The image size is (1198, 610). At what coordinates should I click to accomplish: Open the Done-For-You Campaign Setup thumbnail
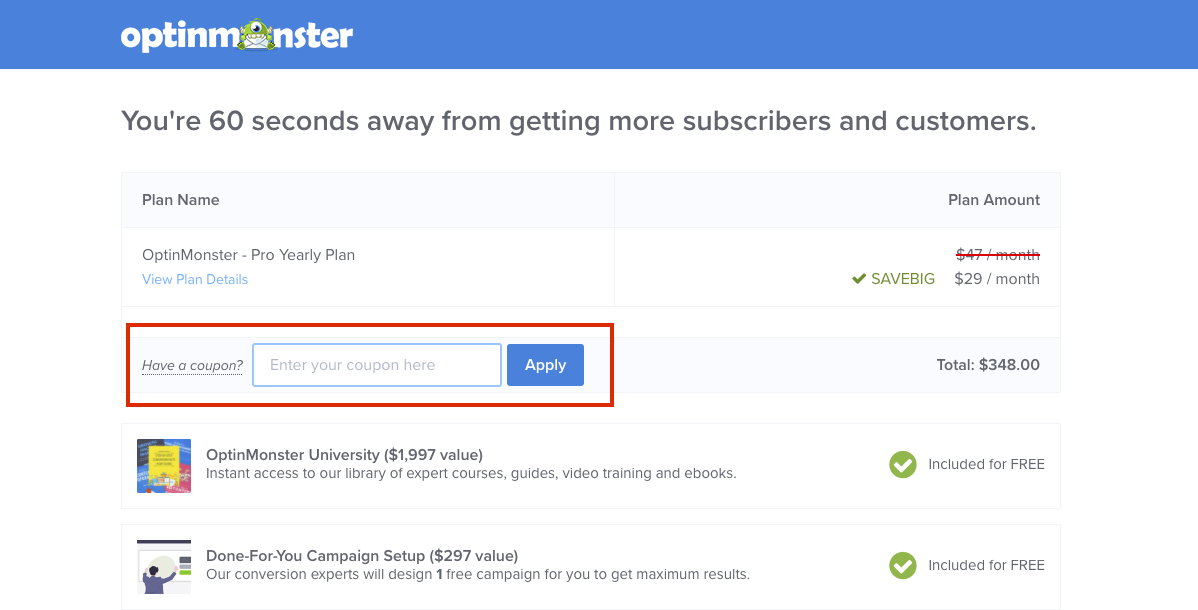click(164, 566)
